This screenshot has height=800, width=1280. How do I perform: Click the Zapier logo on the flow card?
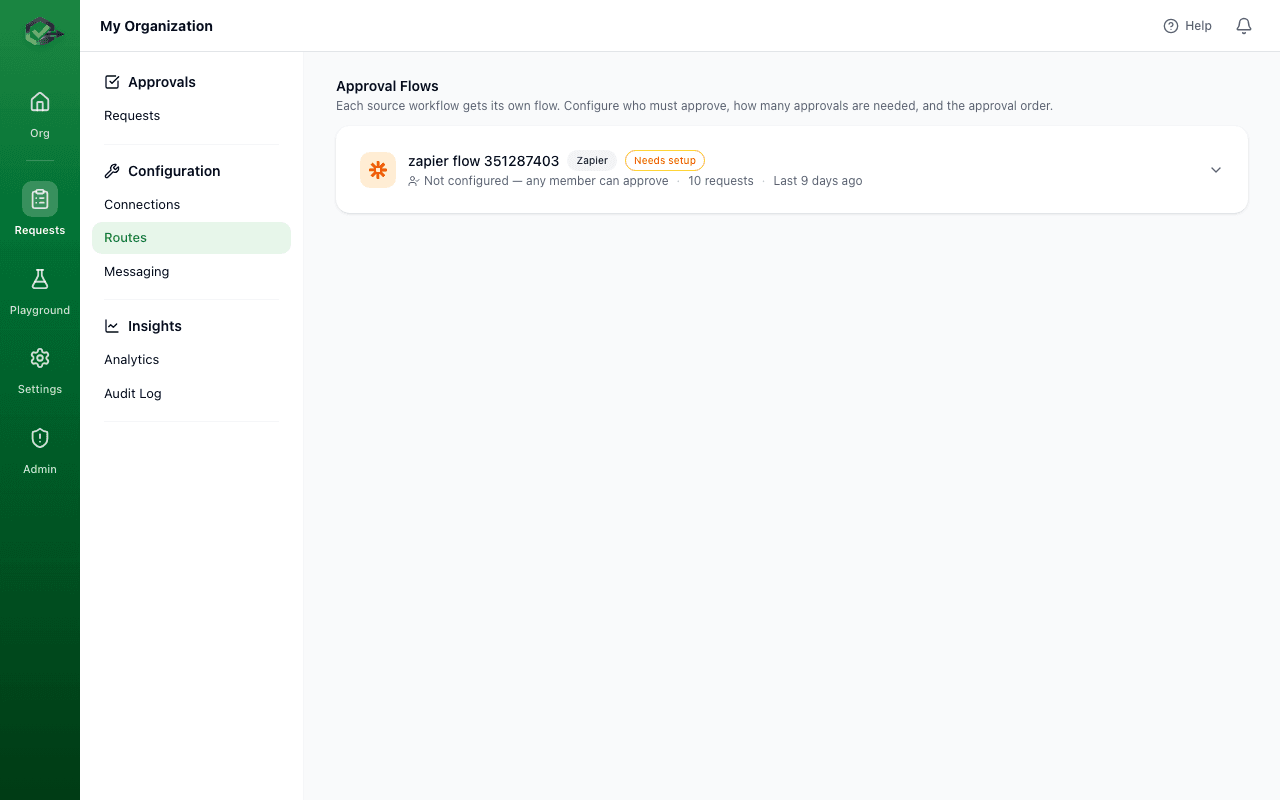click(377, 169)
